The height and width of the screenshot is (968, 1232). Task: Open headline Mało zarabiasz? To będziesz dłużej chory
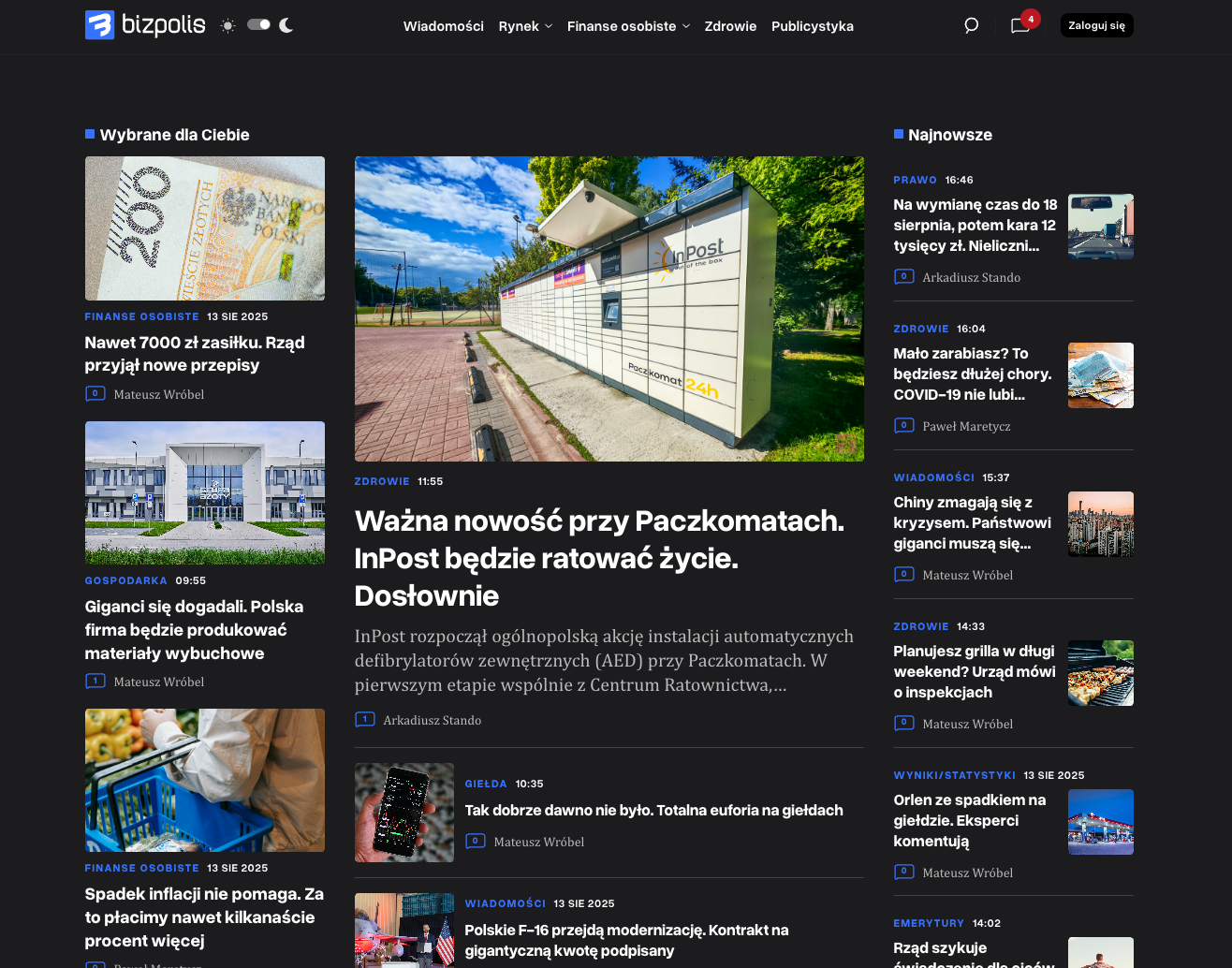[x=973, y=374]
